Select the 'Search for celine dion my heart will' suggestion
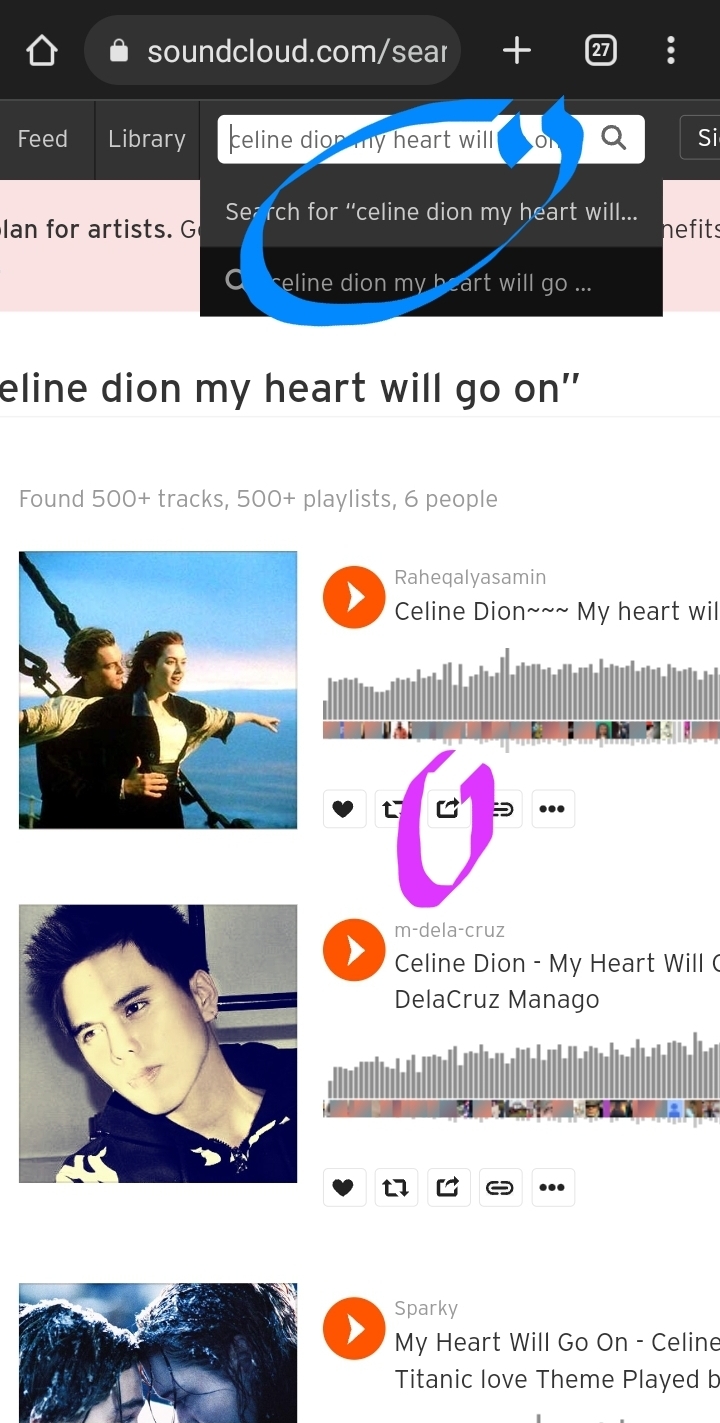 click(x=431, y=212)
